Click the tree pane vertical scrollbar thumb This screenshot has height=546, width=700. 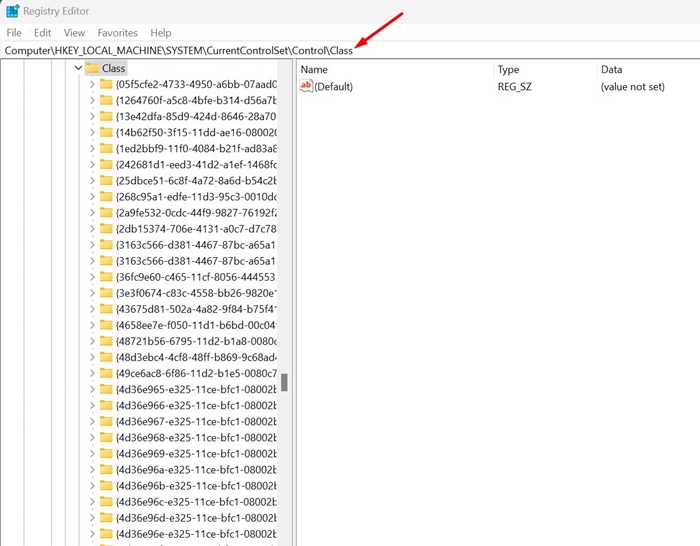(x=284, y=382)
